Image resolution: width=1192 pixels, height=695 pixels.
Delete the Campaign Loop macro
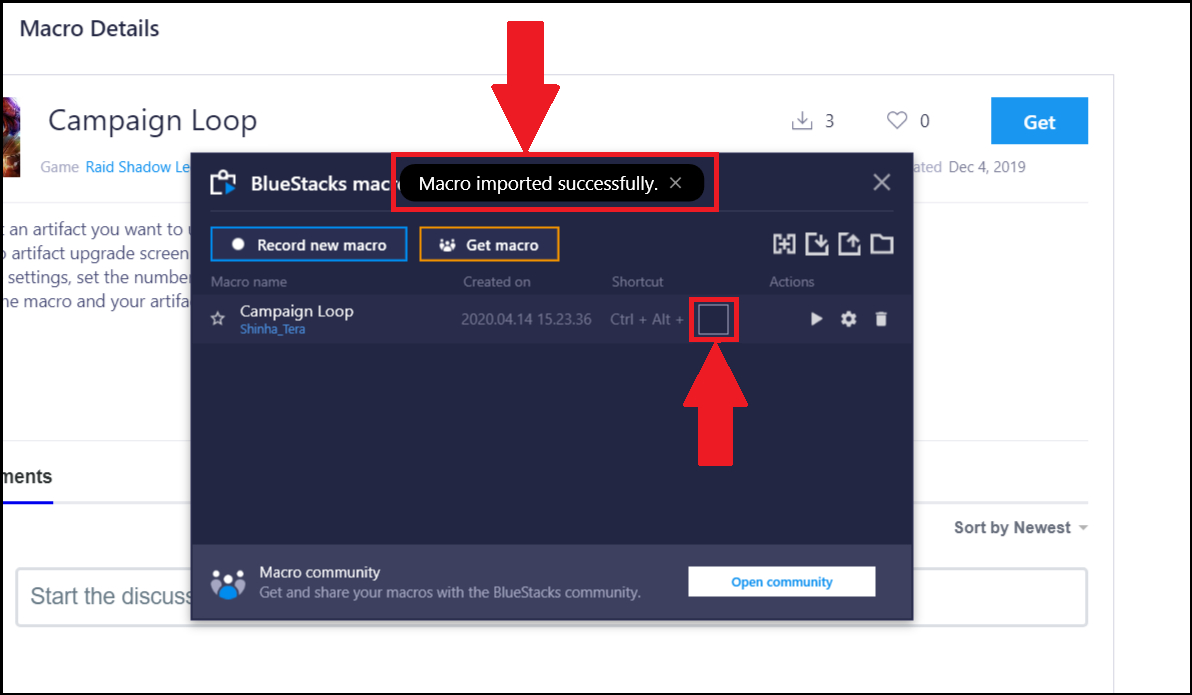(x=881, y=319)
